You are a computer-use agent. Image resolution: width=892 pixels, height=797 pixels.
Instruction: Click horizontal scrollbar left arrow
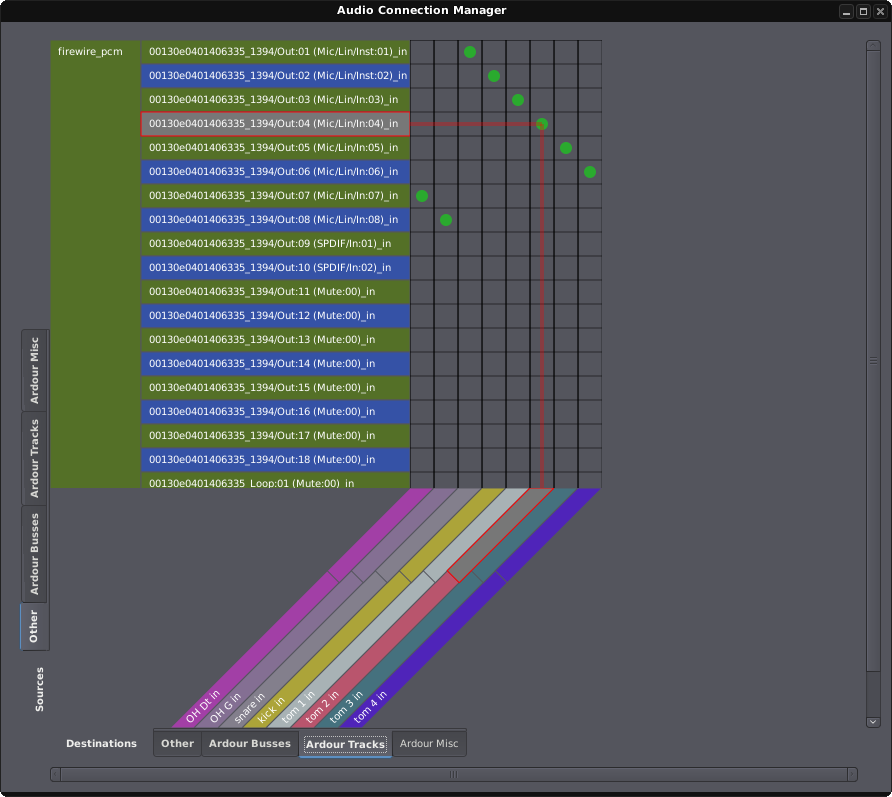pos(55,774)
